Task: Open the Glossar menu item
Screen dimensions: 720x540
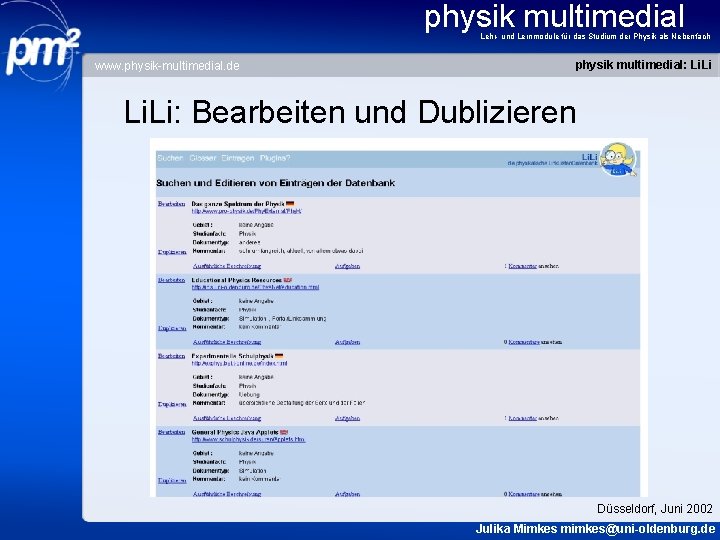Action: click(202, 158)
